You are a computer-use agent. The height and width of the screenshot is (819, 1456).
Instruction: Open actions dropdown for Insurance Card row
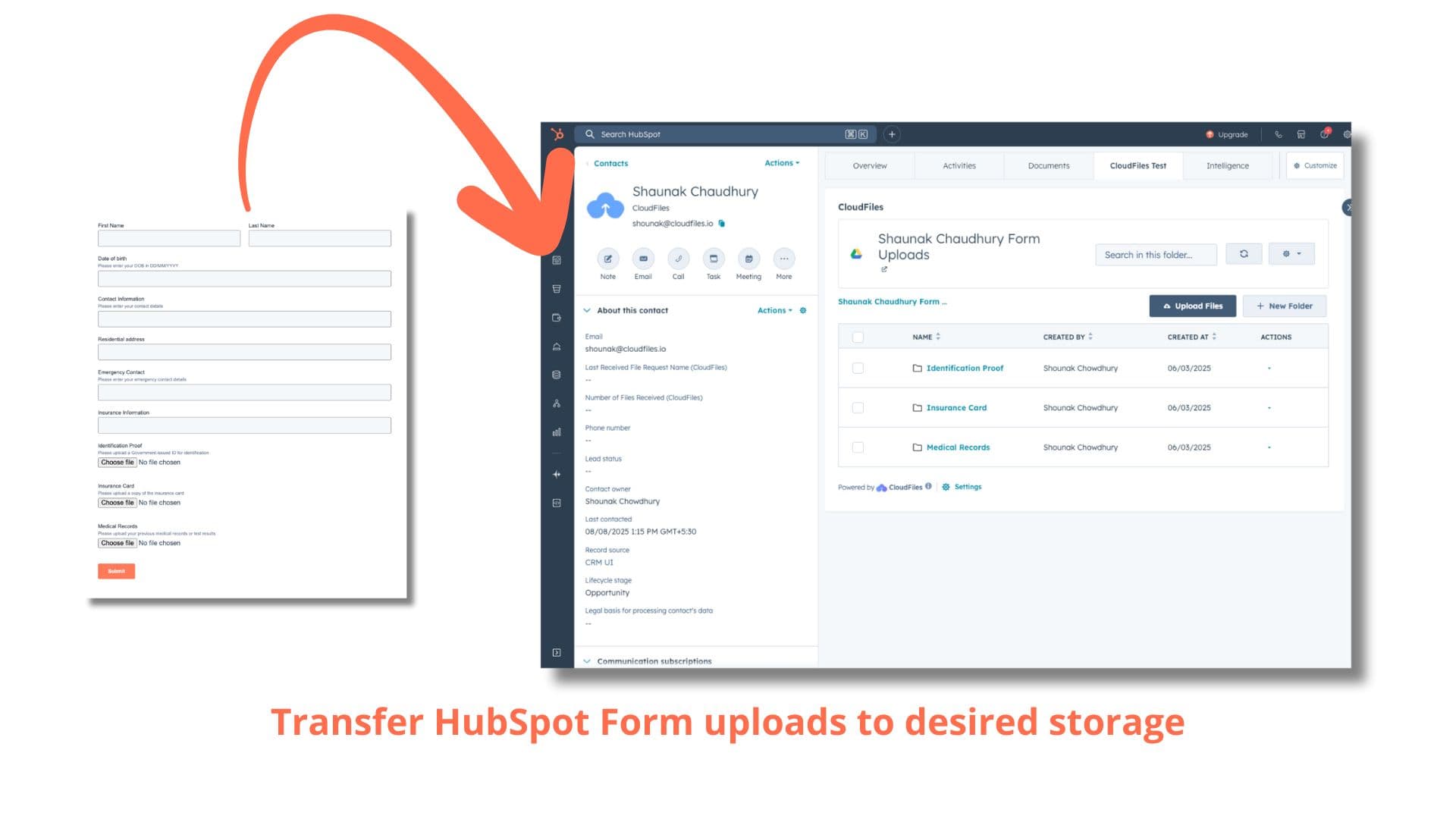[x=1269, y=408]
